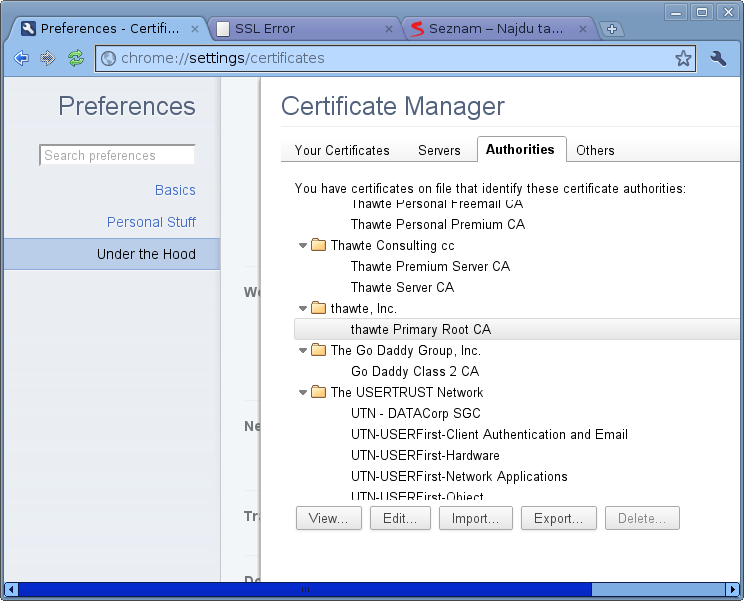Click the horizontal scrollbar thumb
Viewport: 744px width, 601px height.
(x=305, y=590)
